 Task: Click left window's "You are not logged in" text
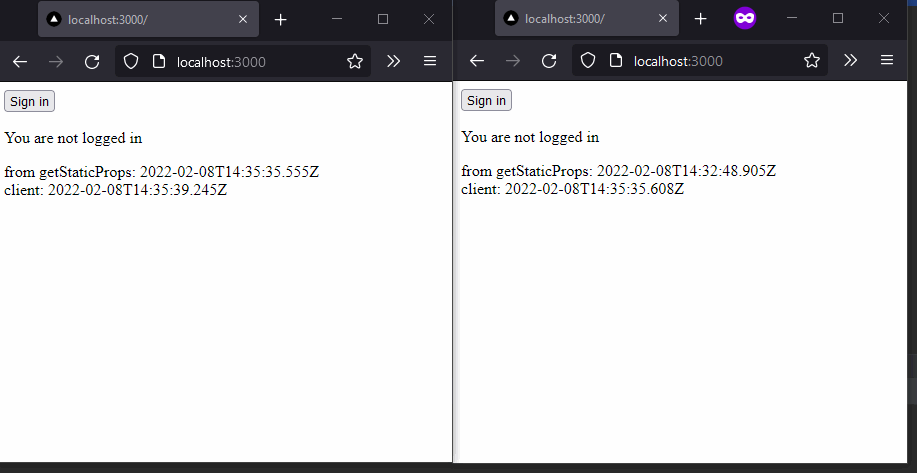point(73,138)
